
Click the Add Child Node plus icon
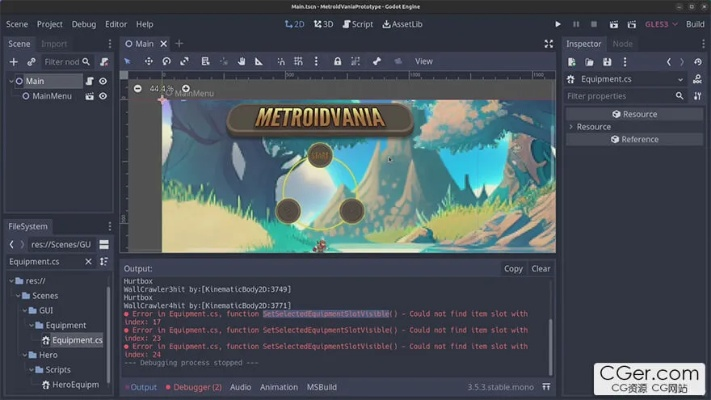14,62
